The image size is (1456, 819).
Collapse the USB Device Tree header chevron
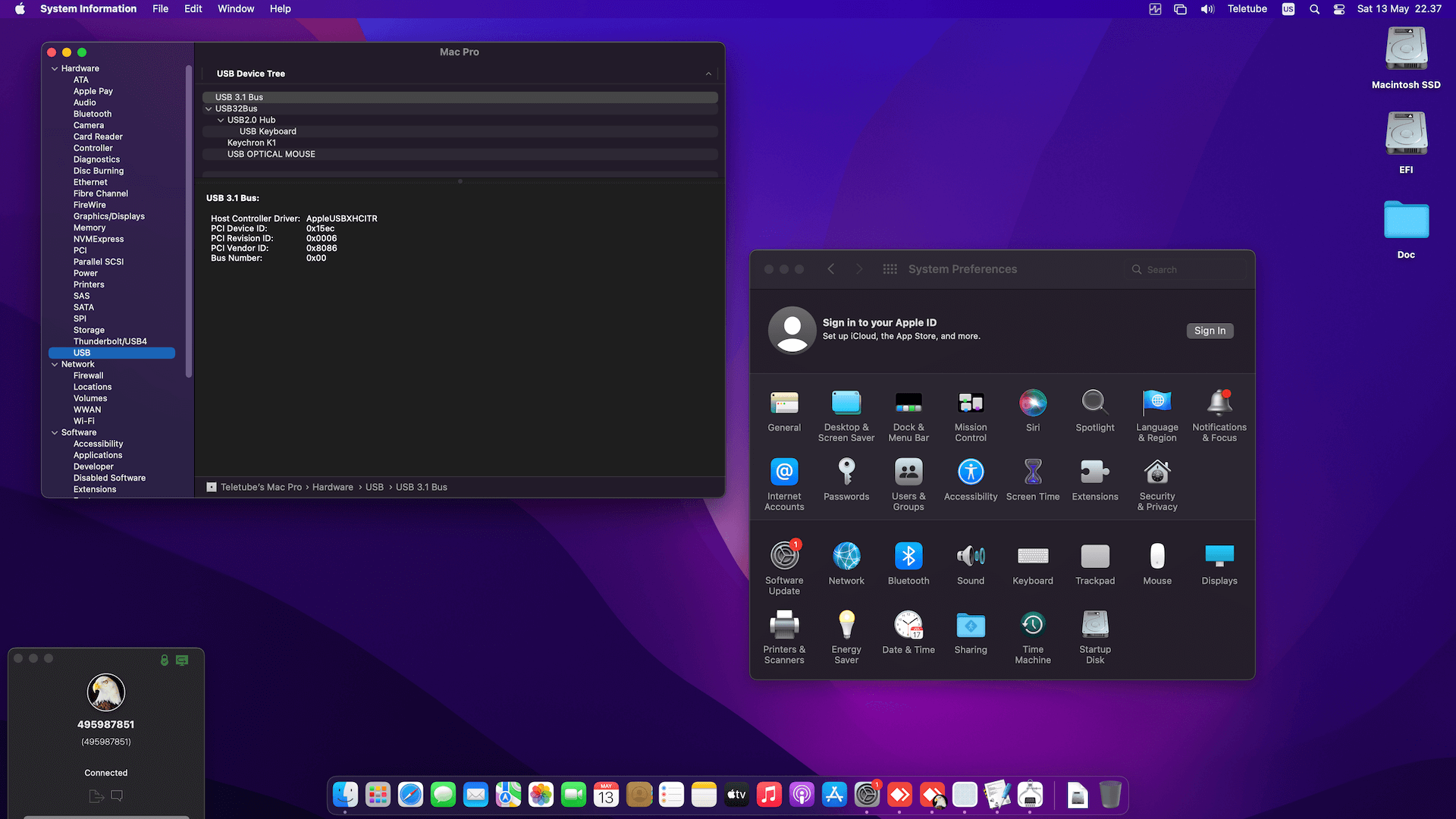(x=708, y=74)
